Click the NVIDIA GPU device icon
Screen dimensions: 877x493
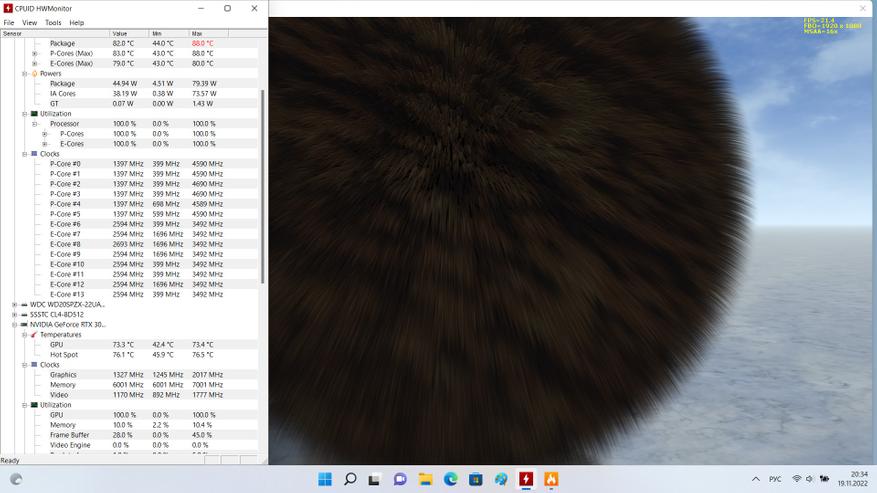(24, 325)
